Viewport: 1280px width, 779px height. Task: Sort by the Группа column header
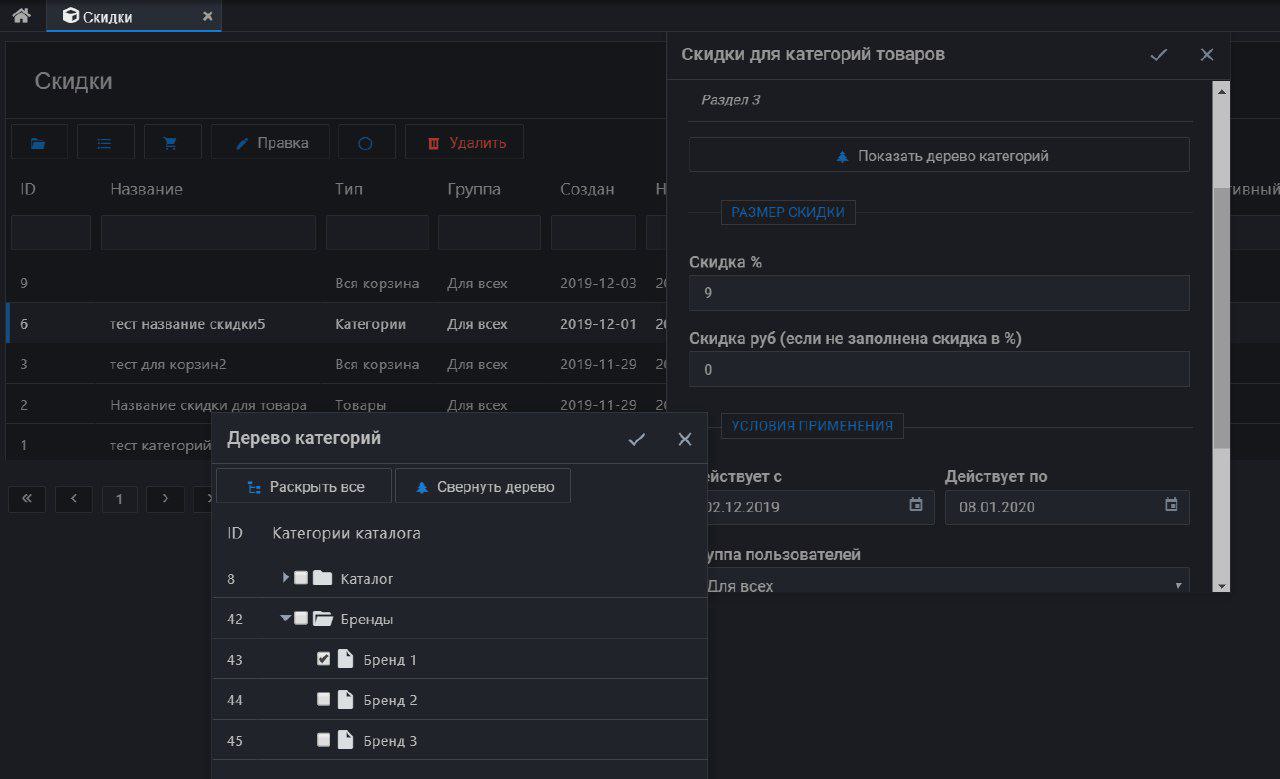[x=474, y=189]
